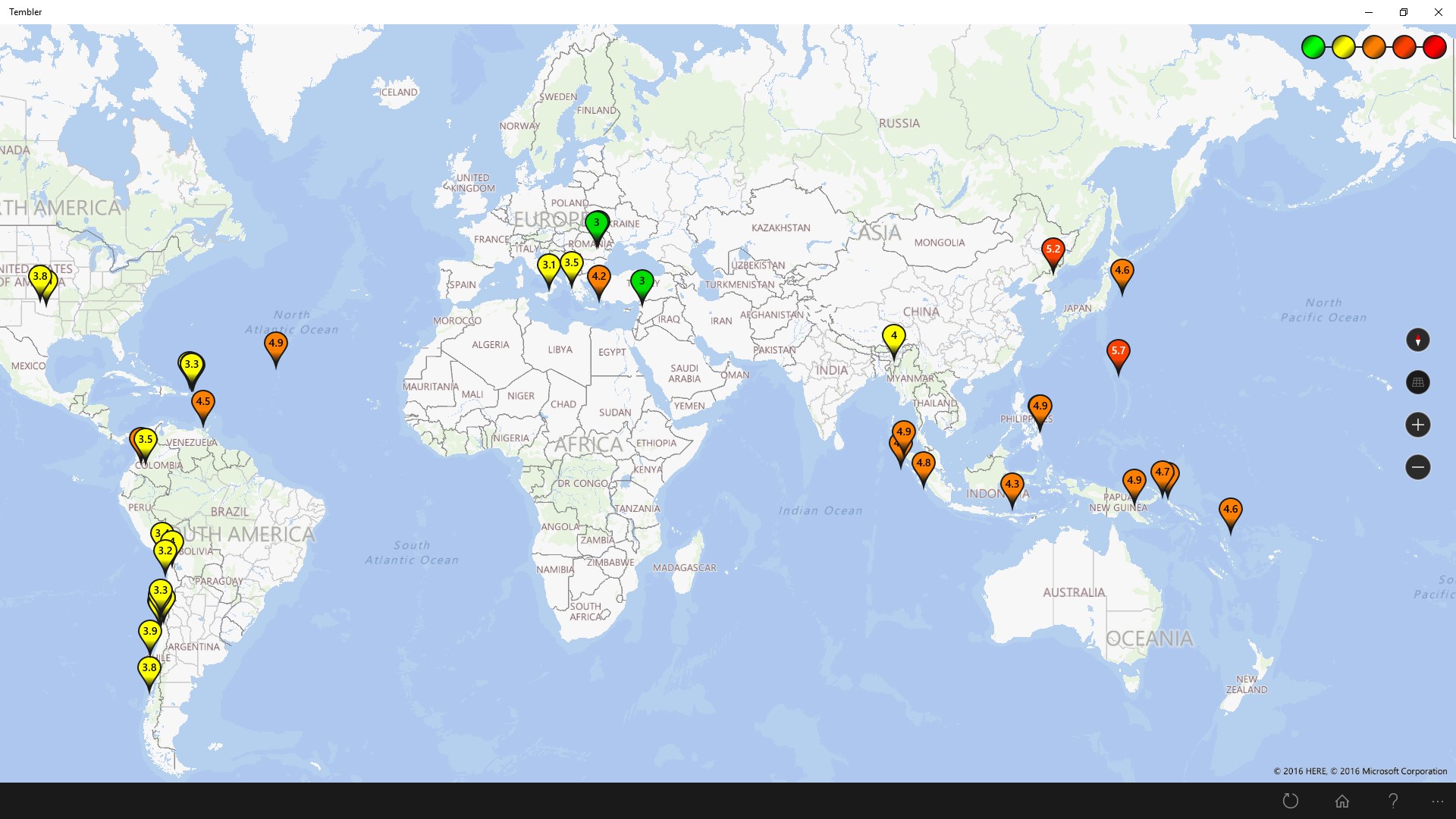Zoom out using the minus icon
The width and height of the screenshot is (1456, 819).
[x=1419, y=467]
